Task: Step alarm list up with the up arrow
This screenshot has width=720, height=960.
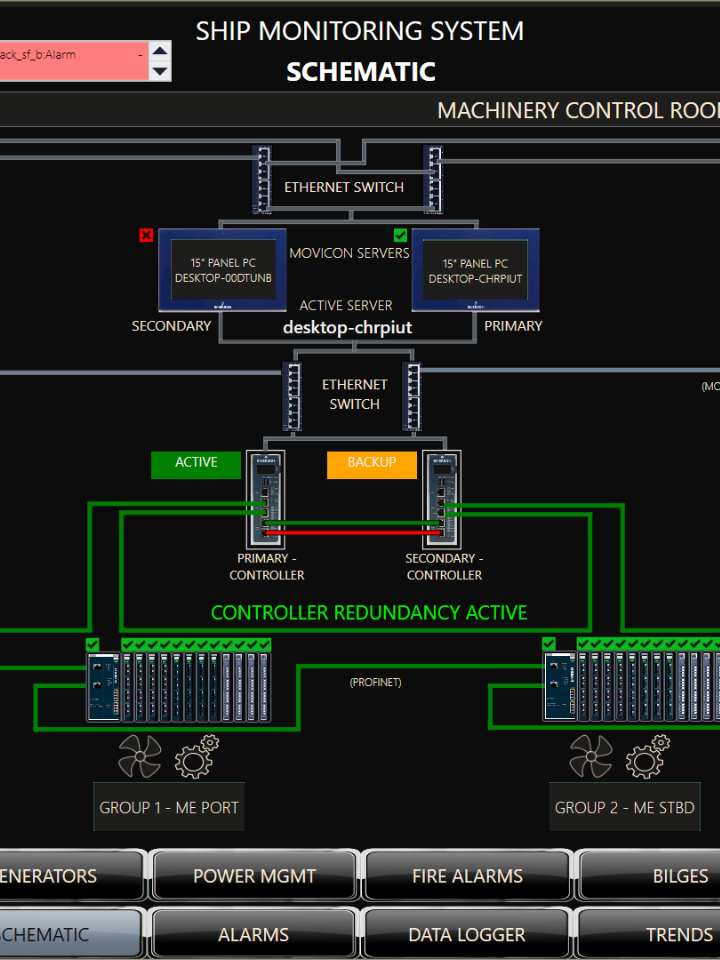Action: coord(160,51)
